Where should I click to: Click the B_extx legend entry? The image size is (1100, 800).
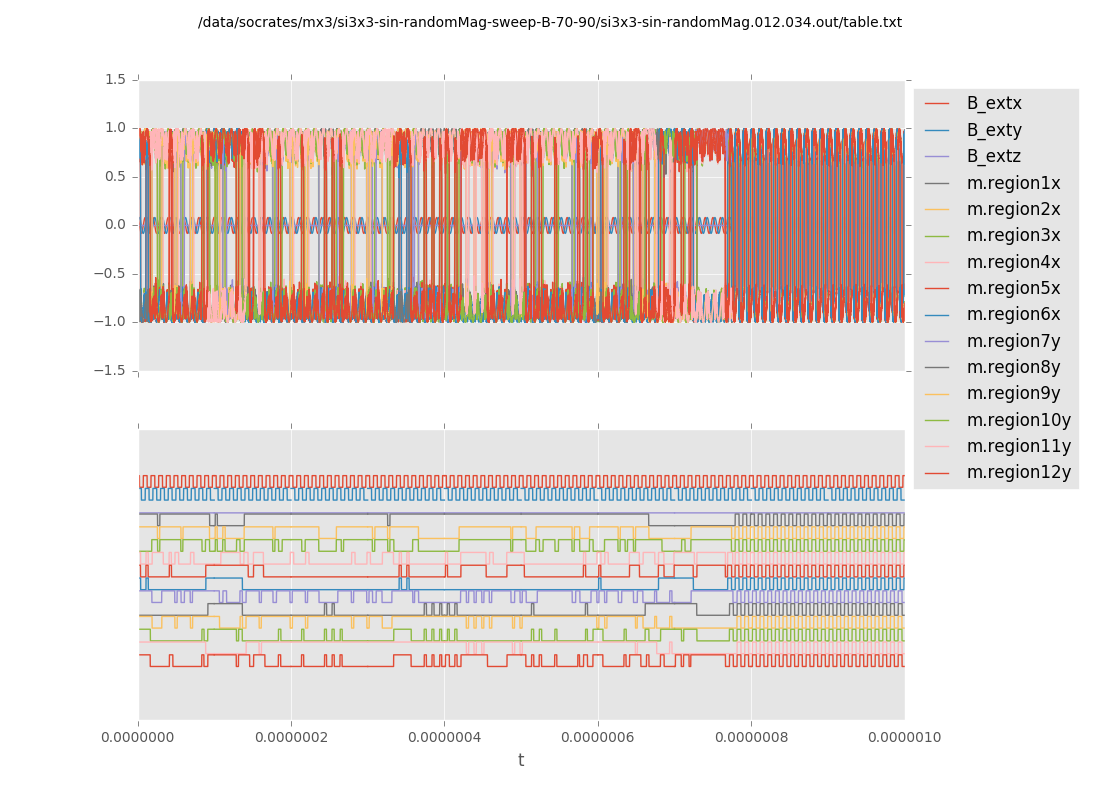(x=993, y=103)
